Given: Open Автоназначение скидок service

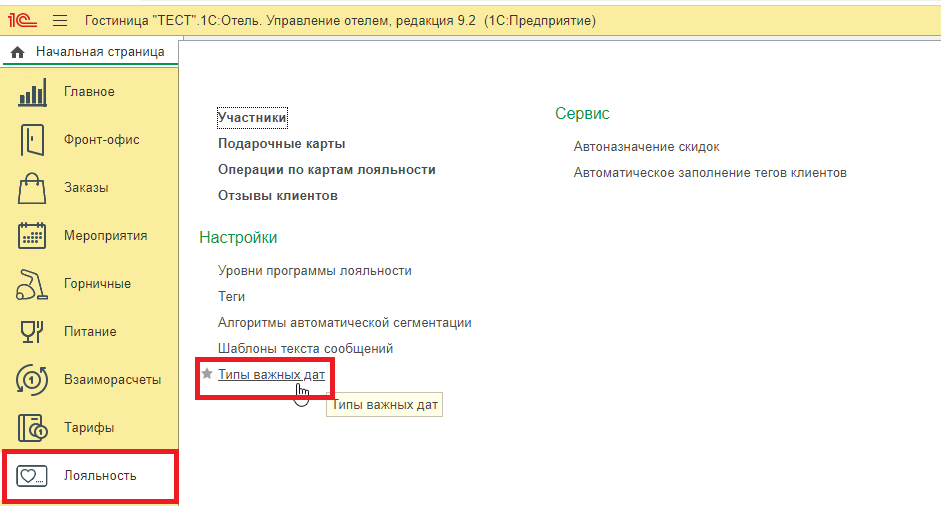Looking at the screenshot, I should pos(646,147).
